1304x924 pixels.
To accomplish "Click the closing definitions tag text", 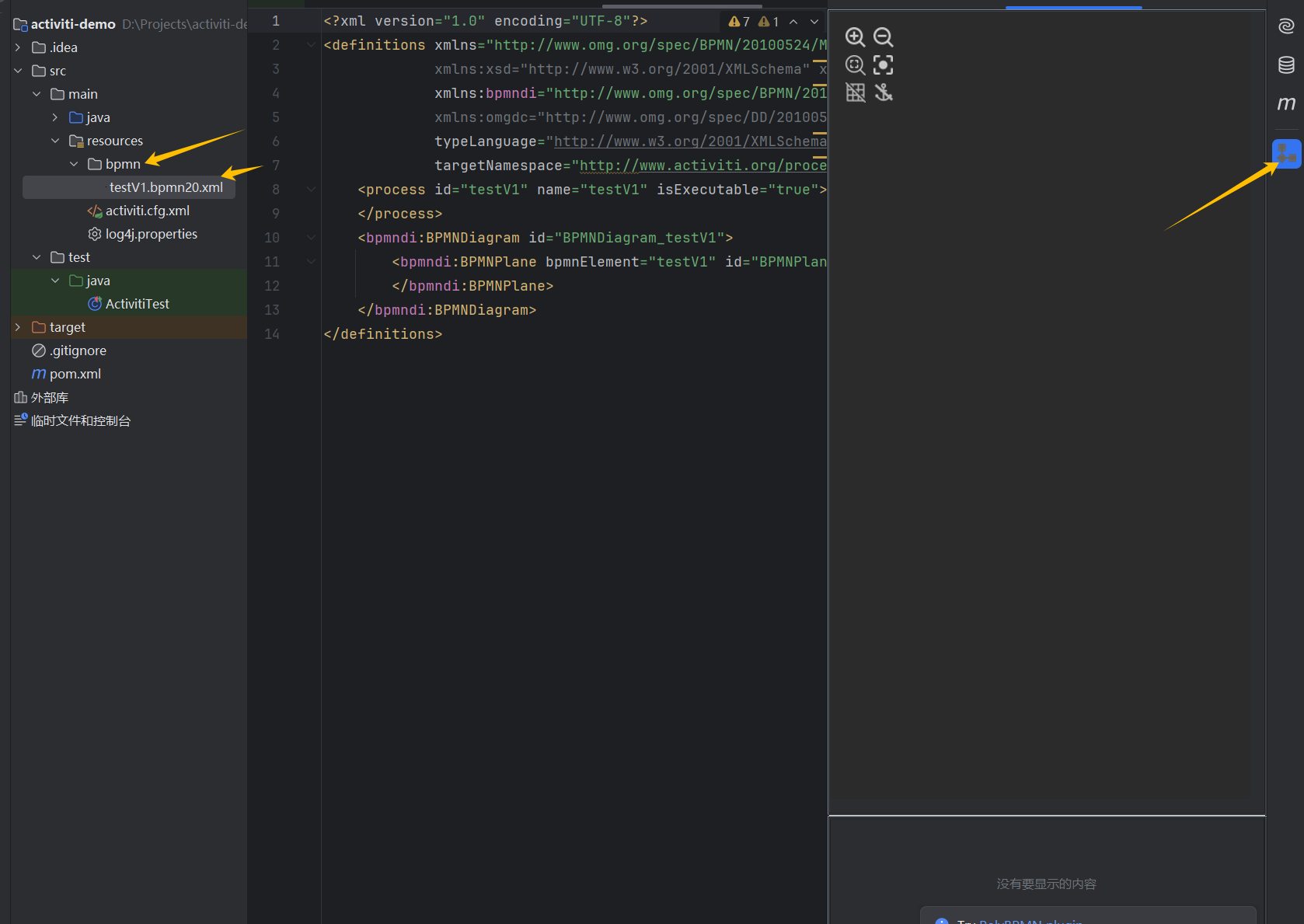I will pos(383,334).
